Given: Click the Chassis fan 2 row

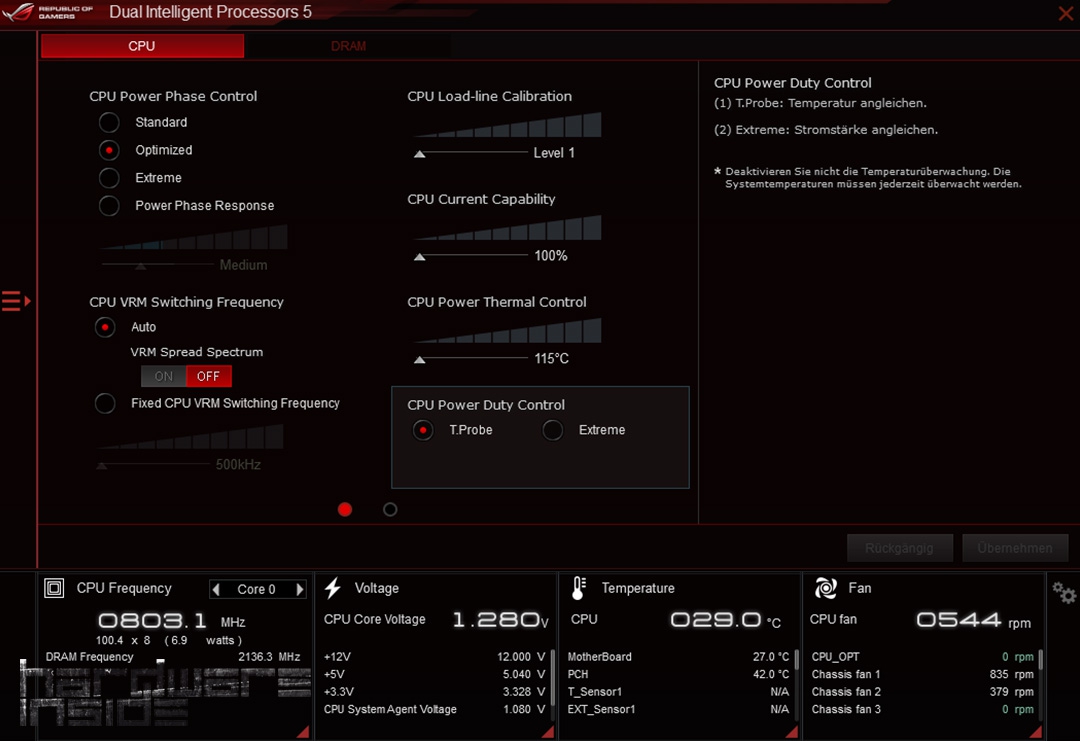Looking at the screenshot, I should [923, 691].
